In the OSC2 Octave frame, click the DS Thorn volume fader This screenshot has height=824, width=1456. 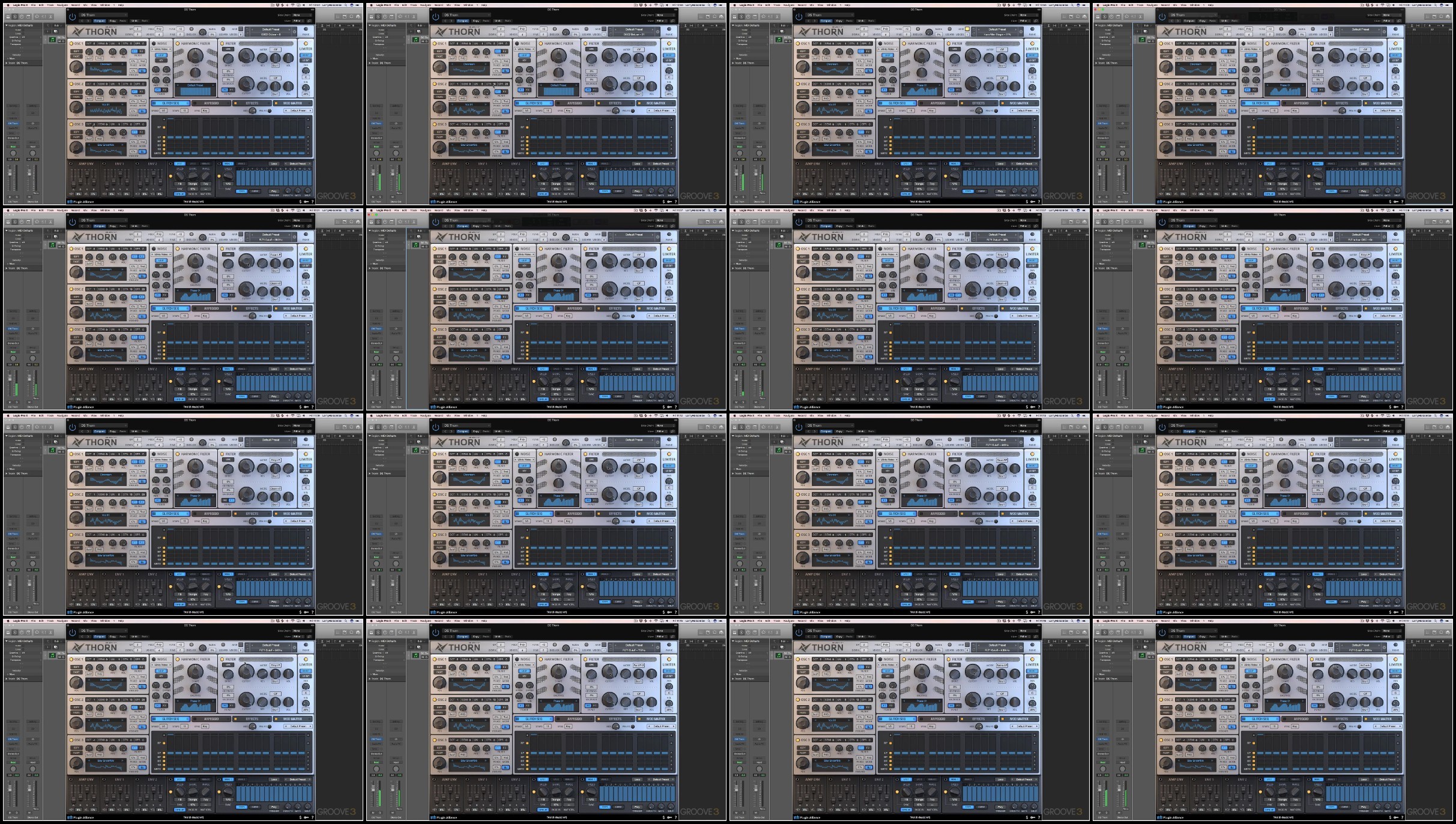pos(10,172)
